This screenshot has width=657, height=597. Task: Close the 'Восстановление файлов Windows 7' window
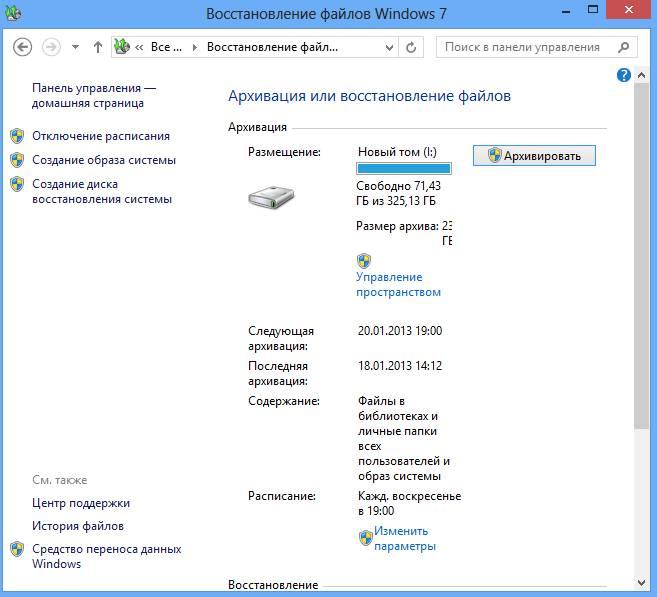629,10
